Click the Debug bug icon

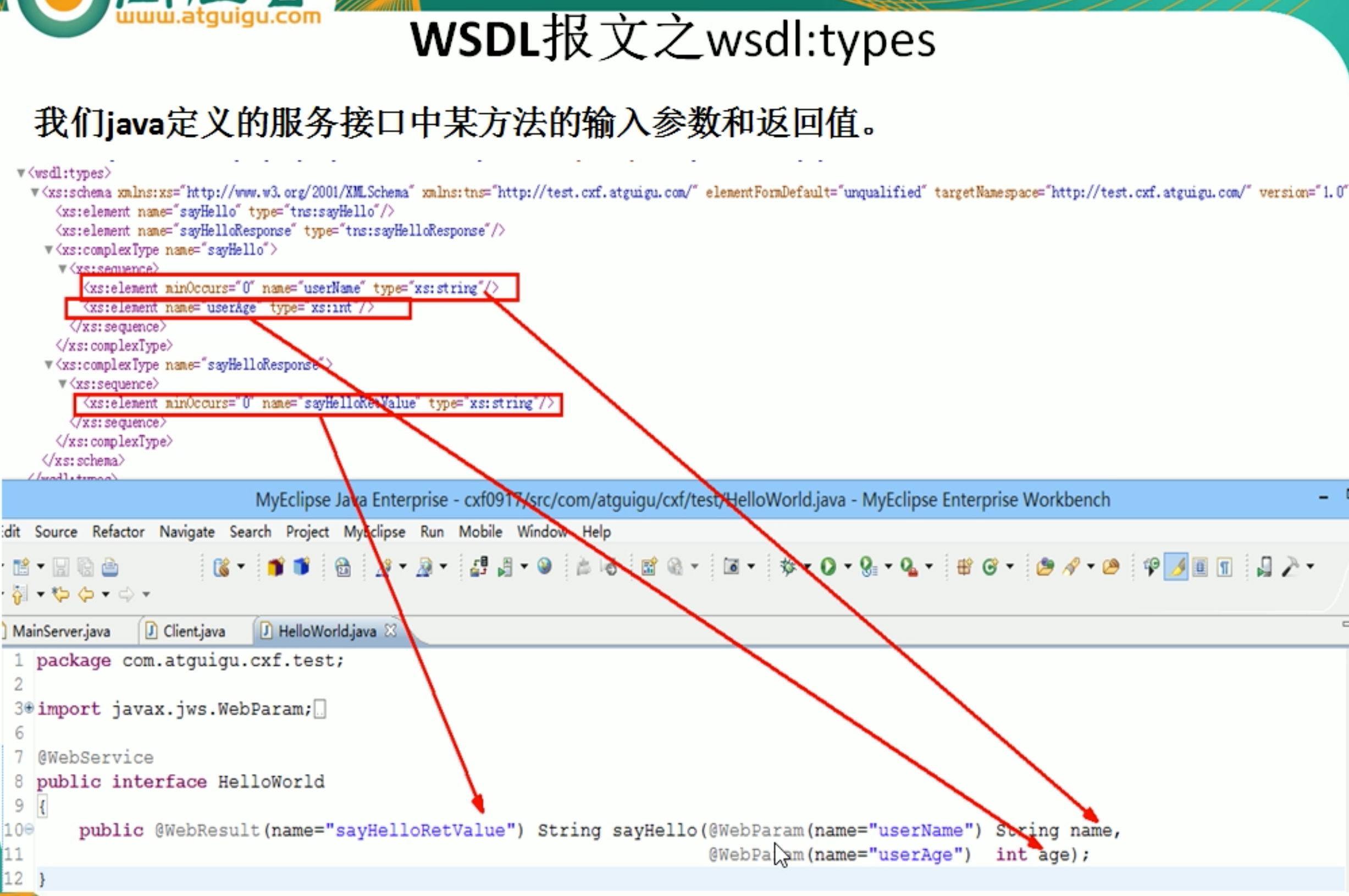tap(788, 566)
